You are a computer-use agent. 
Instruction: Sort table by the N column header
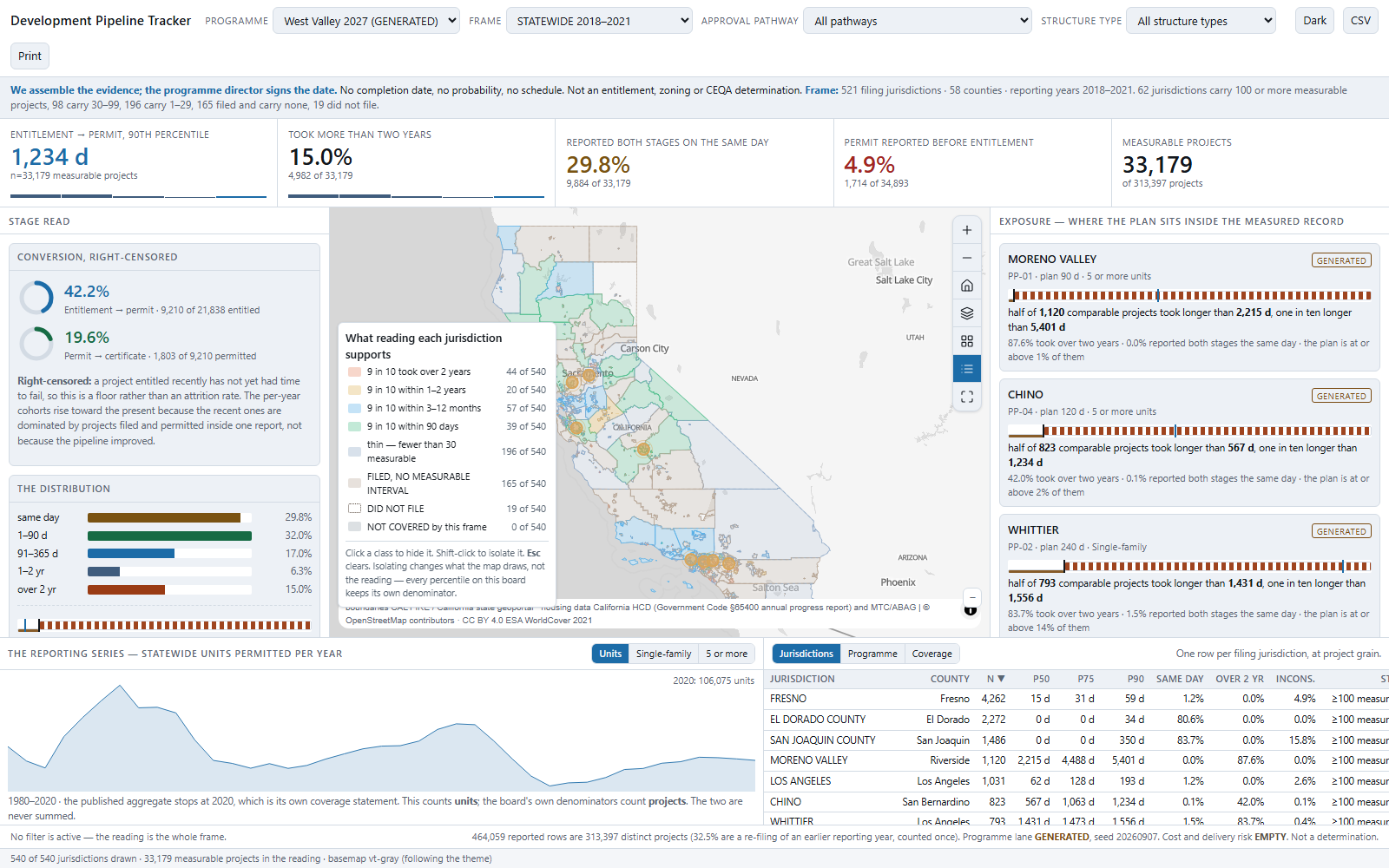(995, 679)
